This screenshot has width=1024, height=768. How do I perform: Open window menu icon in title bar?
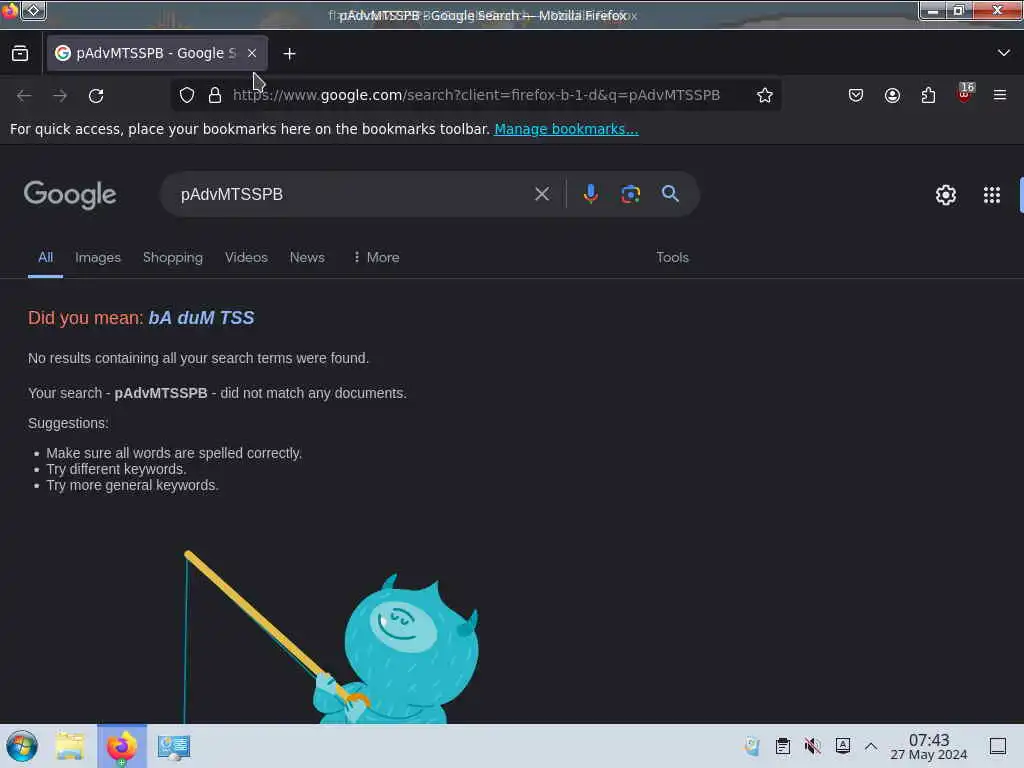(x=9, y=11)
